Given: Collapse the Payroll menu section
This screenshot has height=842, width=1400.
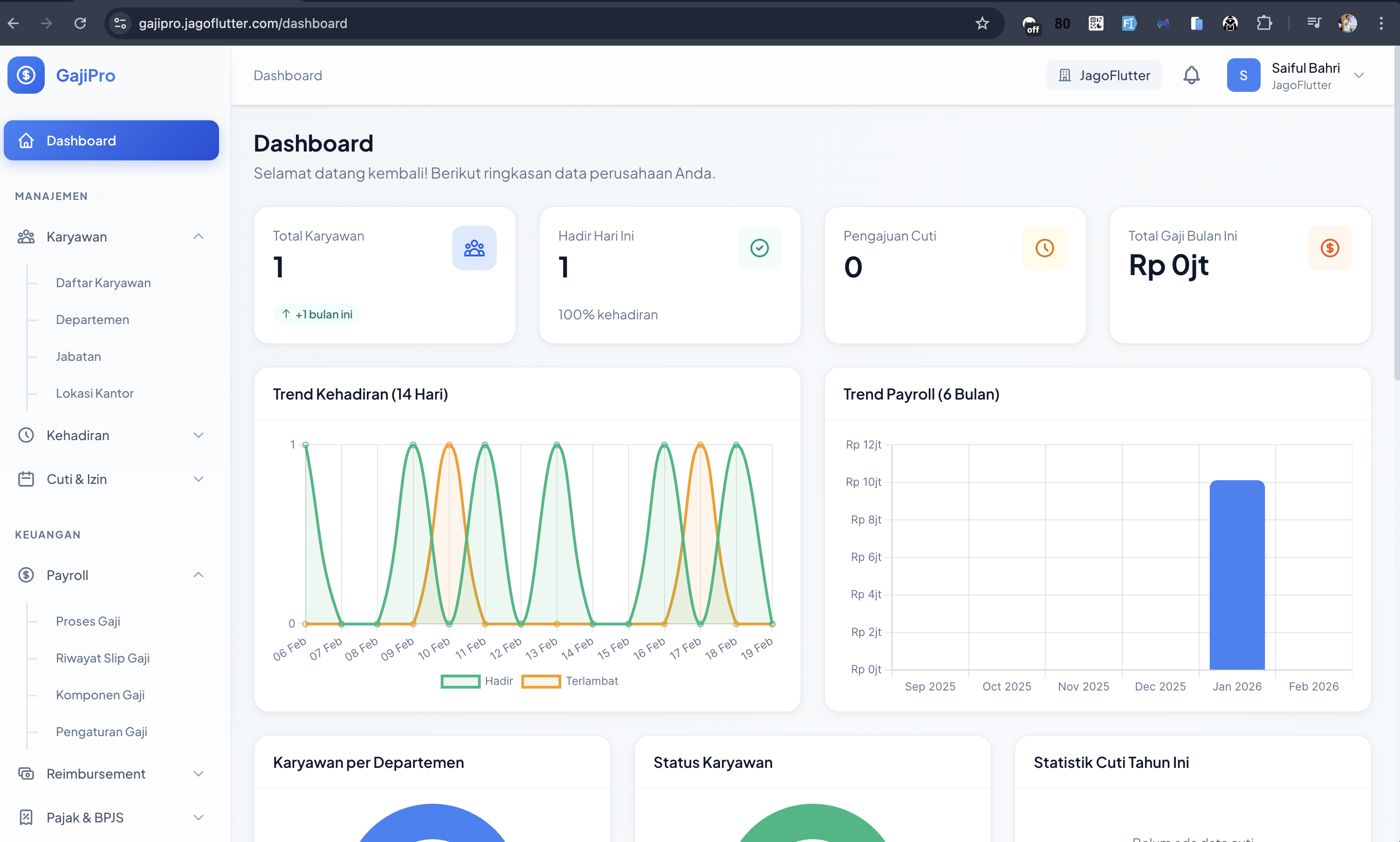Looking at the screenshot, I should [x=111, y=575].
